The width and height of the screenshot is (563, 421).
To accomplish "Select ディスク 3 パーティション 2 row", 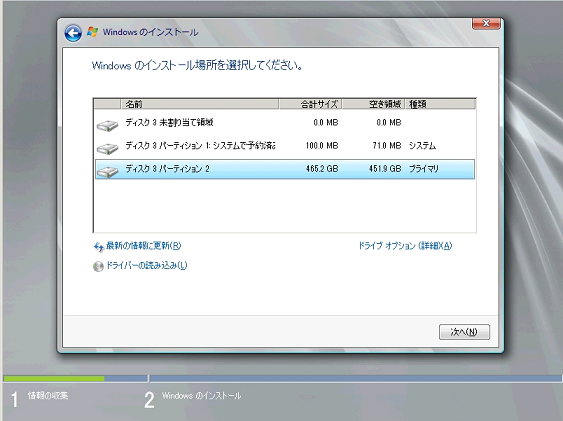I will point(285,169).
